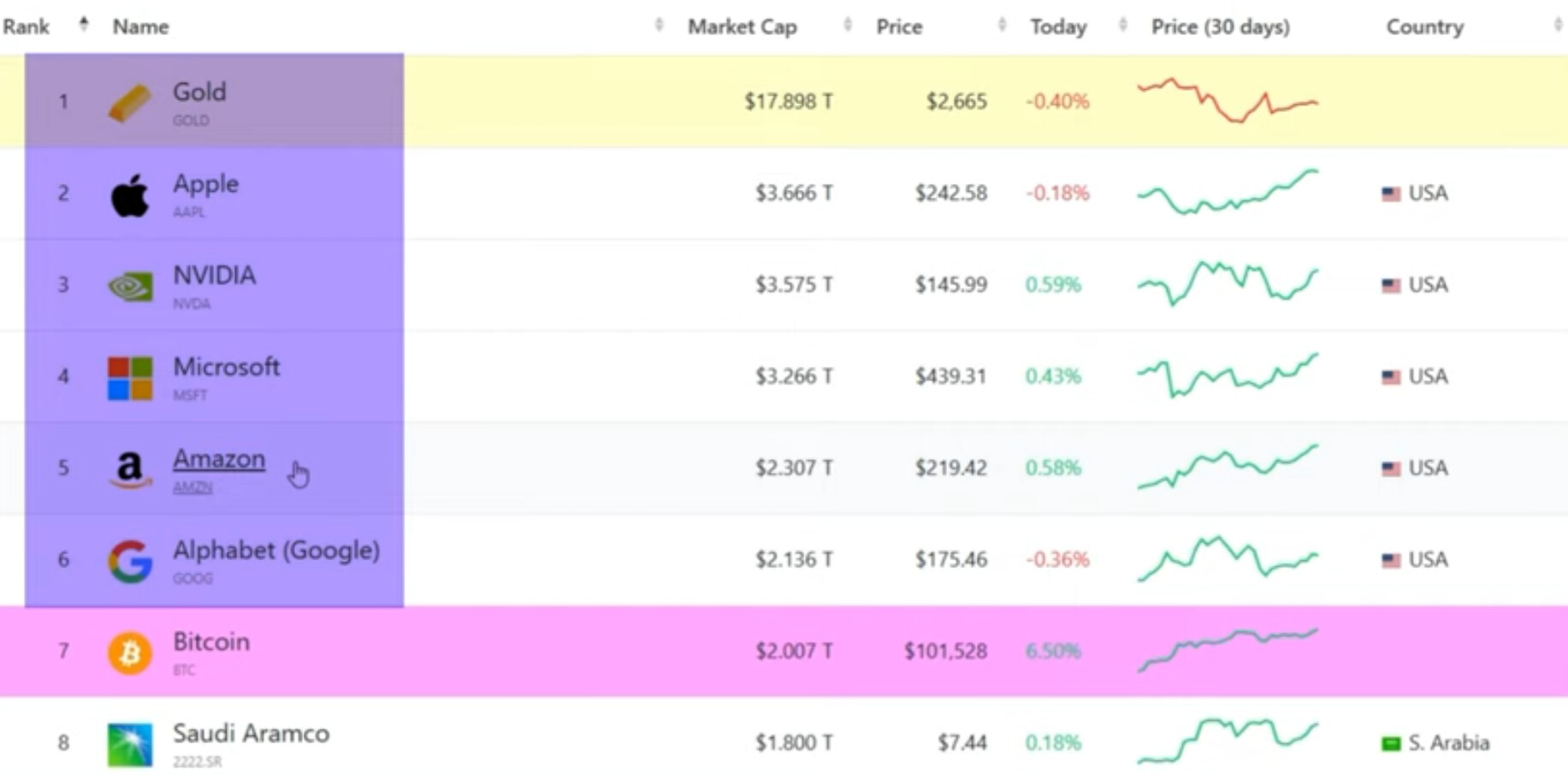Click the Saudi Aramco logo icon

[130, 744]
